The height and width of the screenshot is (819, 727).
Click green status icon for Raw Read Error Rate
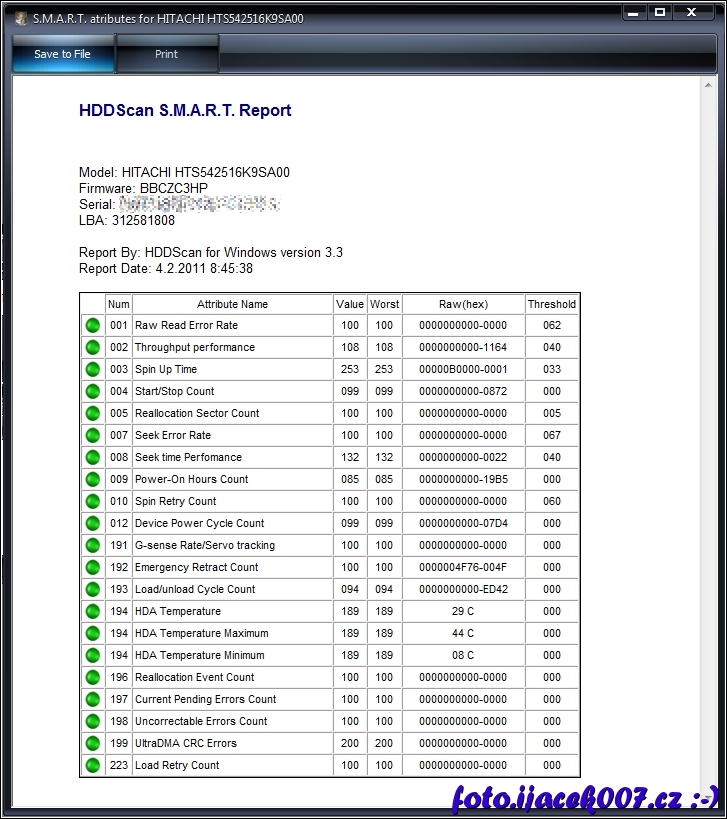coord(92,325)
